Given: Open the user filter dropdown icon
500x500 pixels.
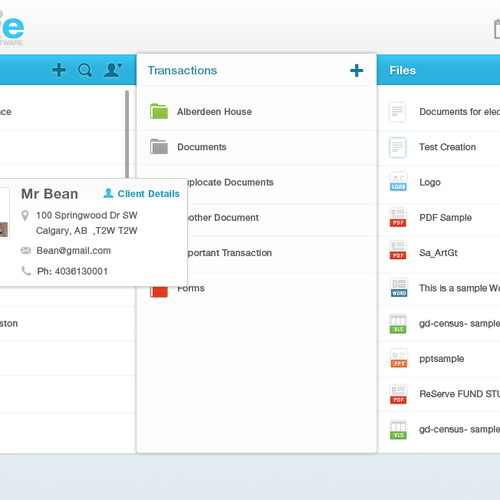Looking at the screenshot, I should pos(113,70).
